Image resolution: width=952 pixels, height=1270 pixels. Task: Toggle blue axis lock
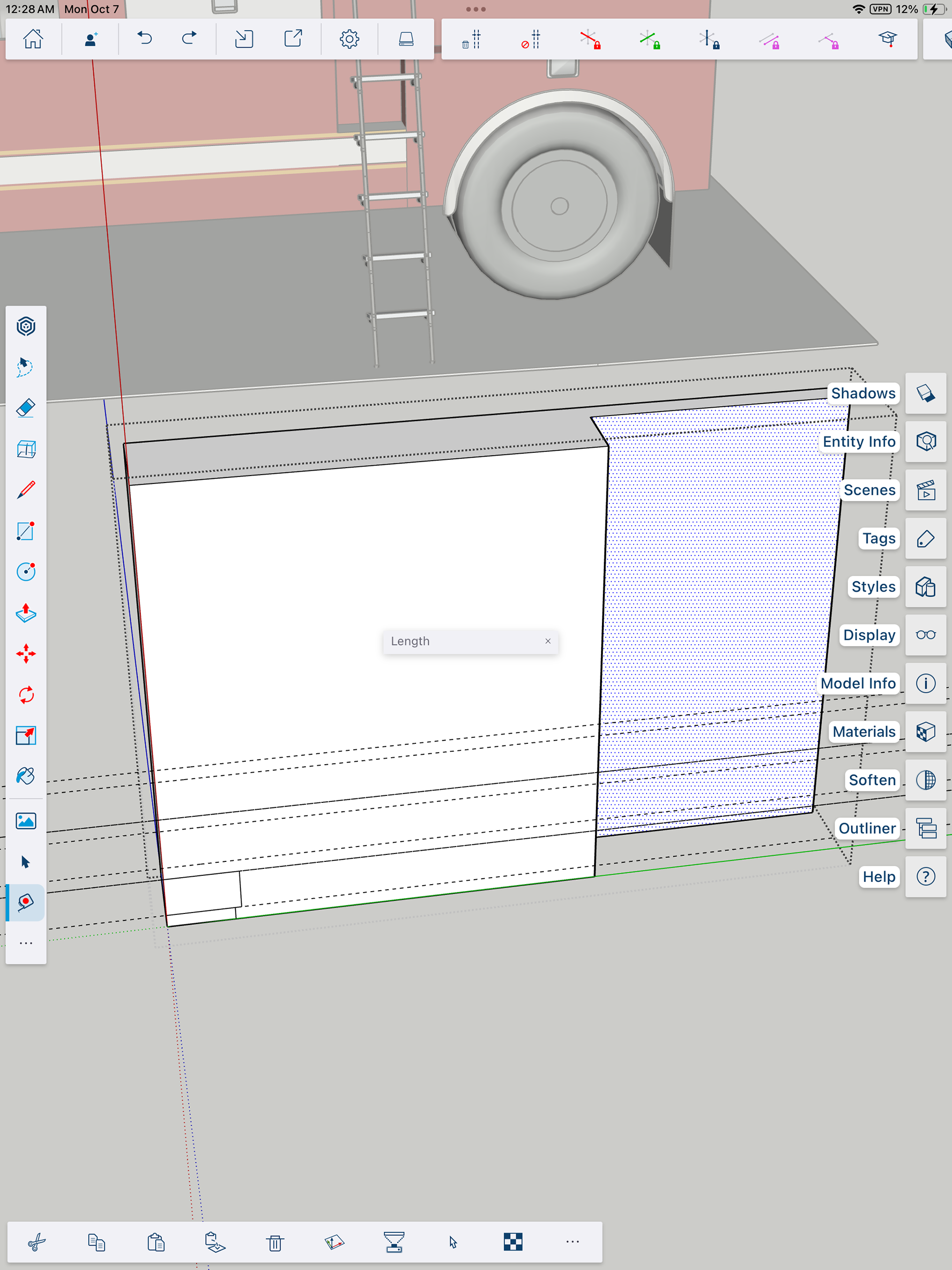pos(709,40)
